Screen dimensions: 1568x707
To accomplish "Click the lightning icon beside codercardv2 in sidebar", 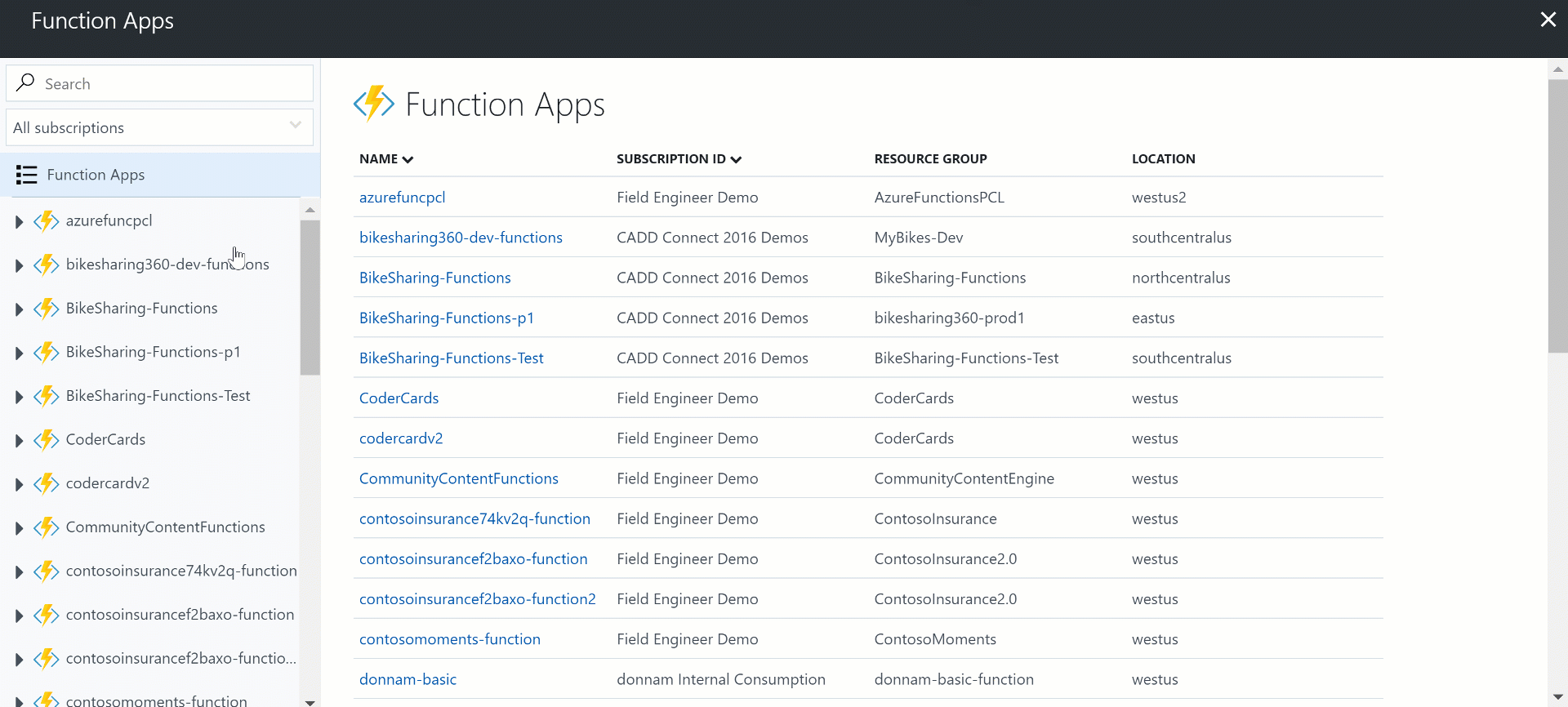I will pos(47,483).
